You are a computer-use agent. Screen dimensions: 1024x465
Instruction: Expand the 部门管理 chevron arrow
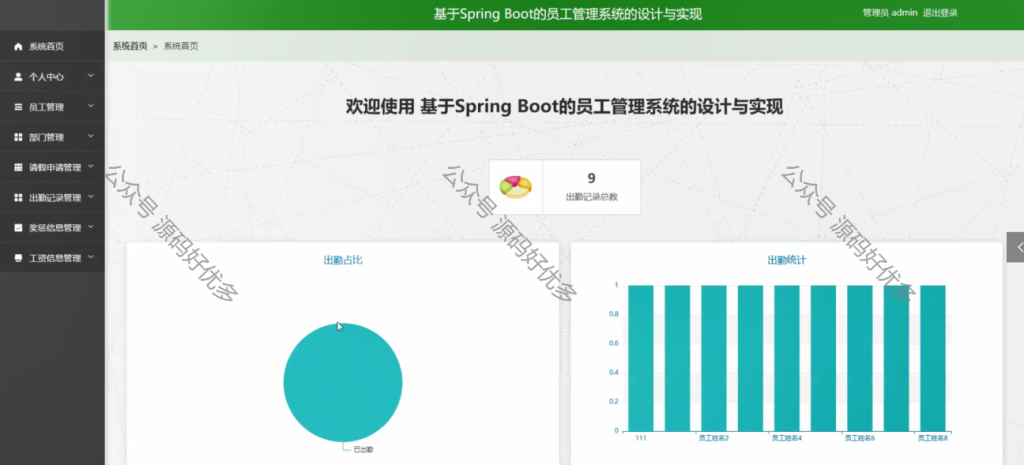coord(91,136)
